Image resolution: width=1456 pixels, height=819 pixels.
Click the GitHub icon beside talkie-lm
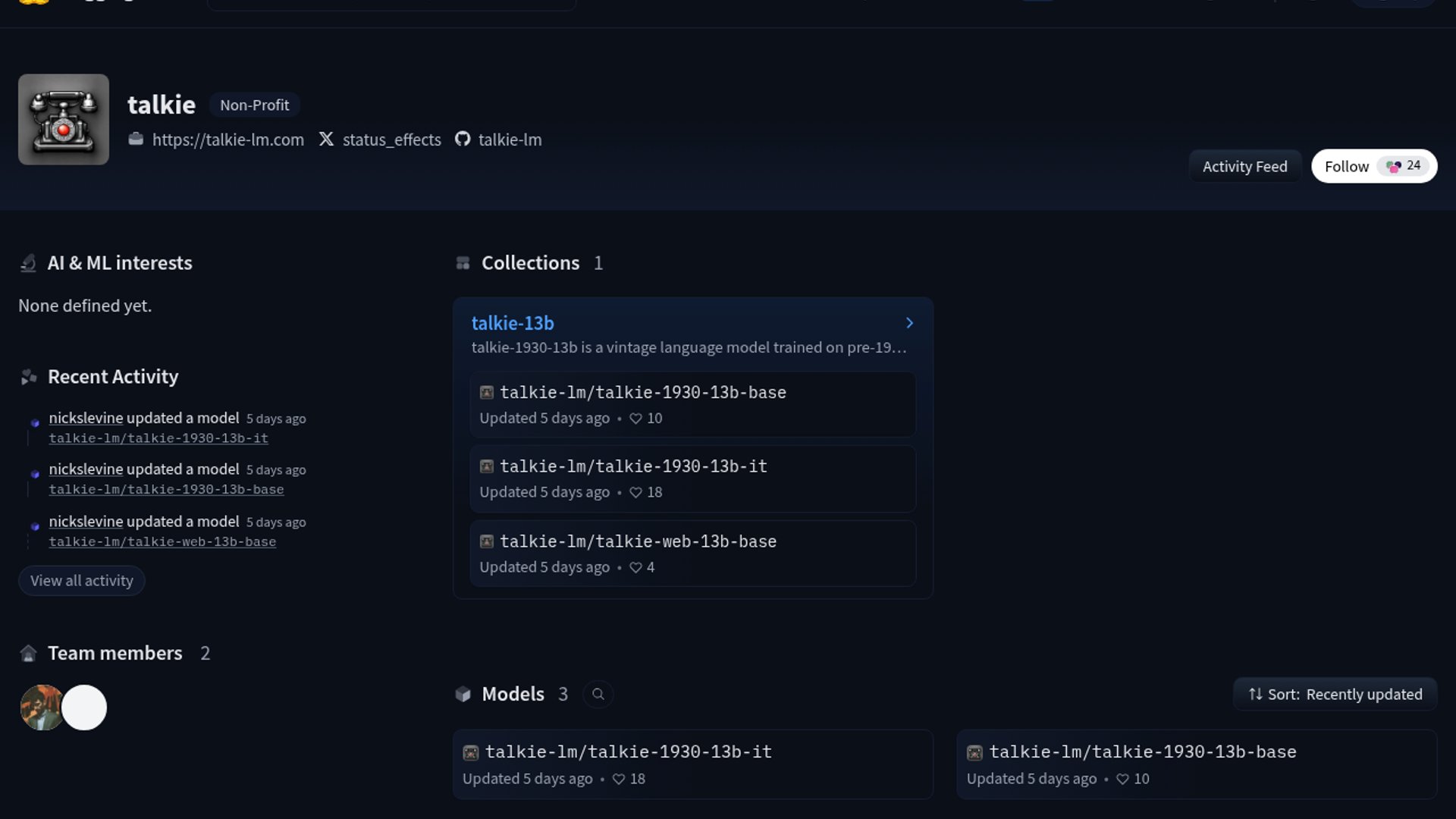point(463,140)
